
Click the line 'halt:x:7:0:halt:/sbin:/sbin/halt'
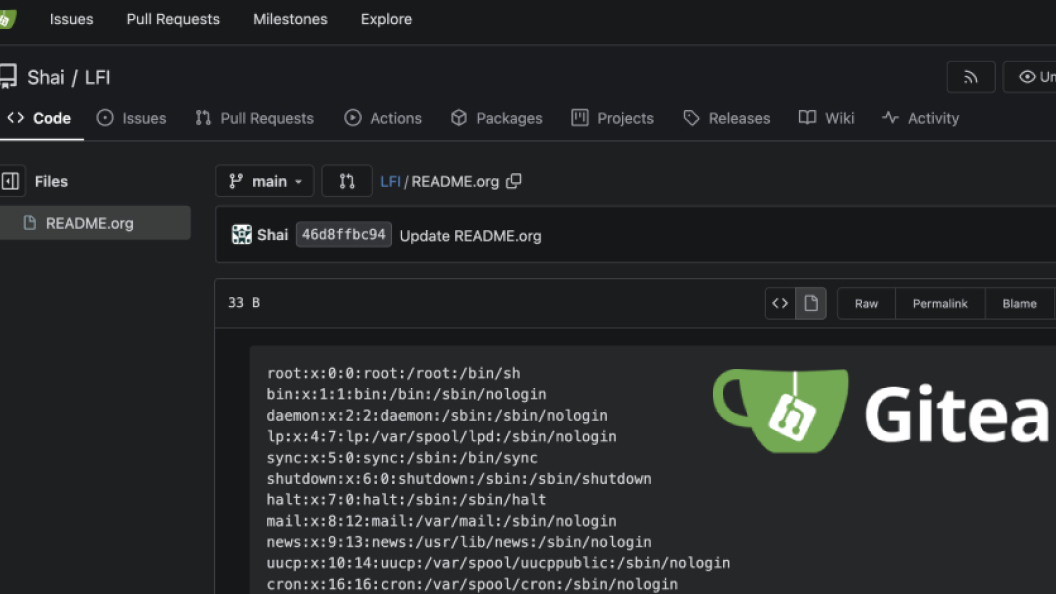pos(406,500)
